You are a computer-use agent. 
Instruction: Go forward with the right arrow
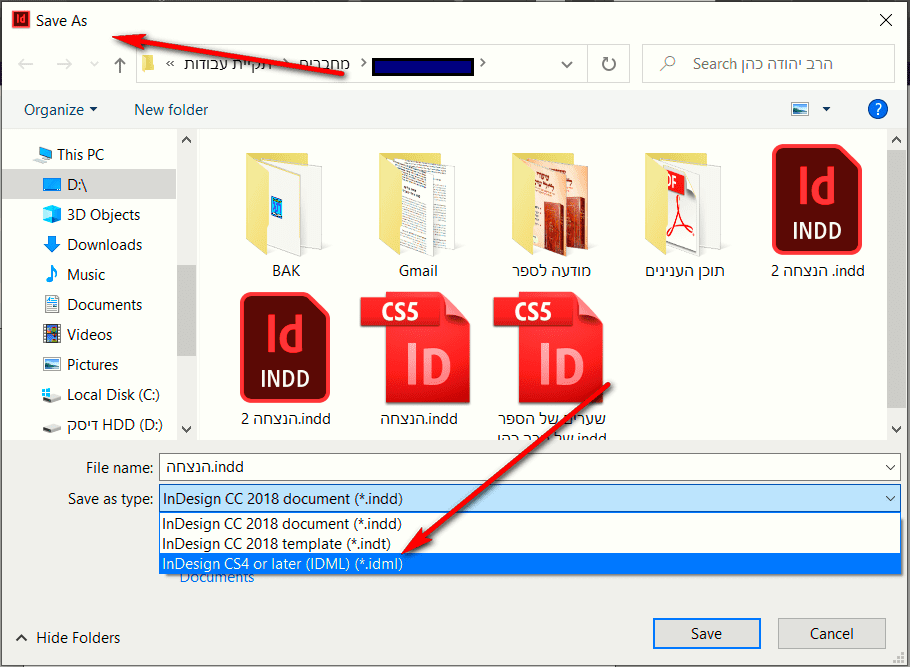pos(64,64)
